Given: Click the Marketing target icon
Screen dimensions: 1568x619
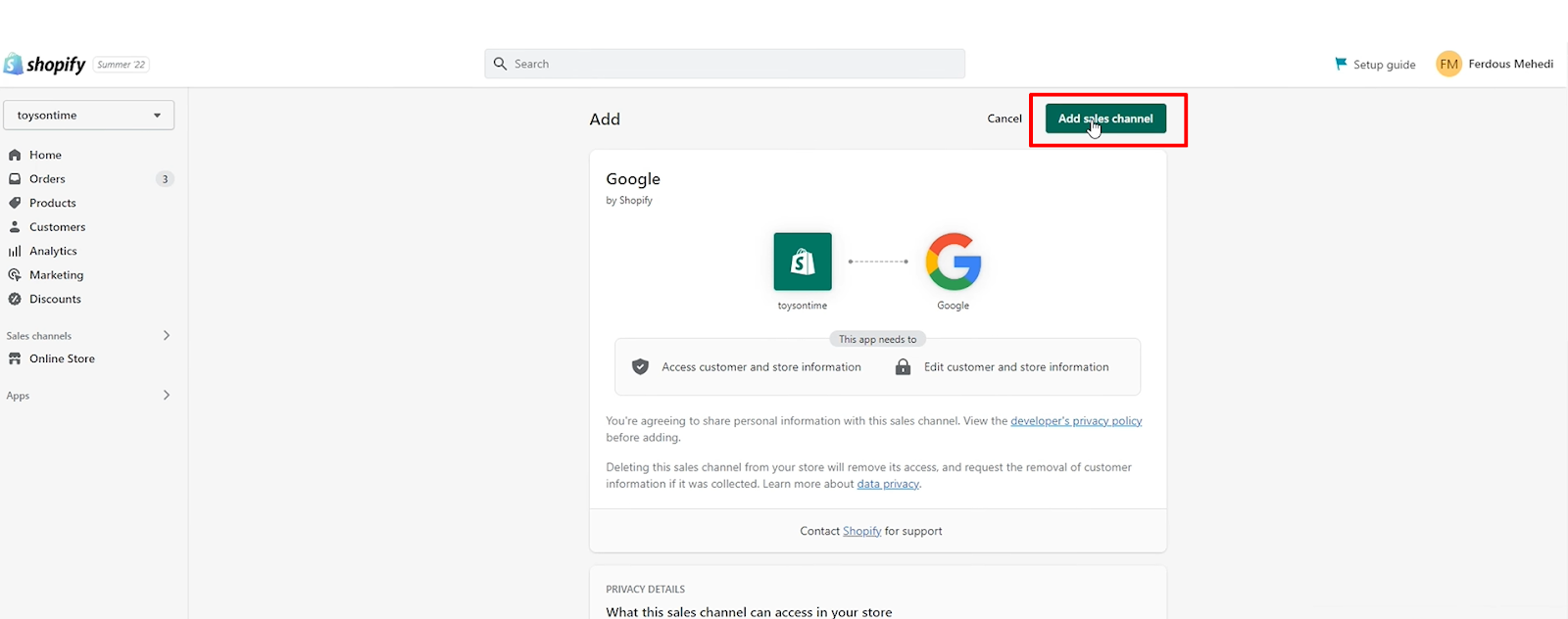Looking at the screenshot, I should pos(15,275).
